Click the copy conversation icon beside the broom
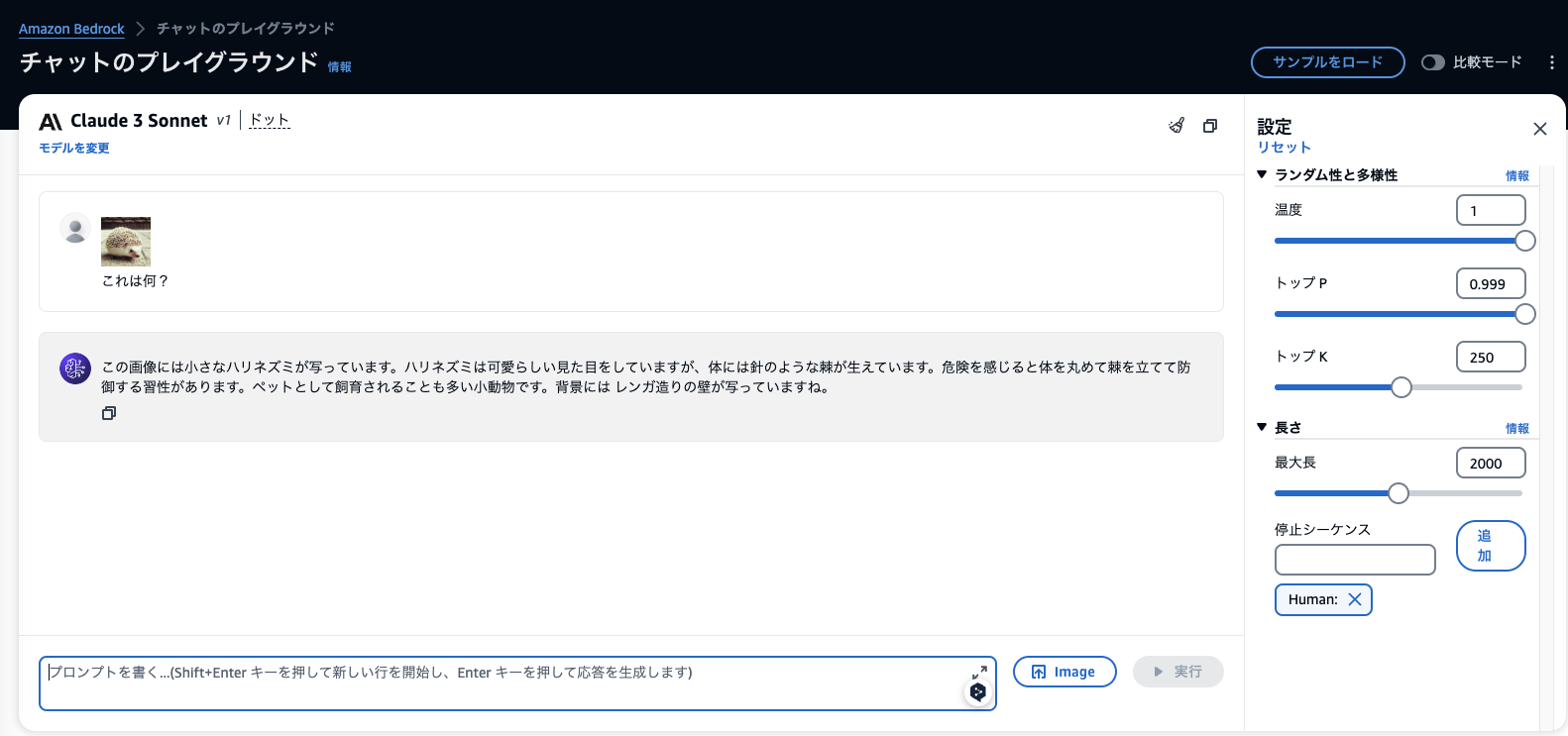The height and width of the screenshot is (736, 1568). (1210, 126)
